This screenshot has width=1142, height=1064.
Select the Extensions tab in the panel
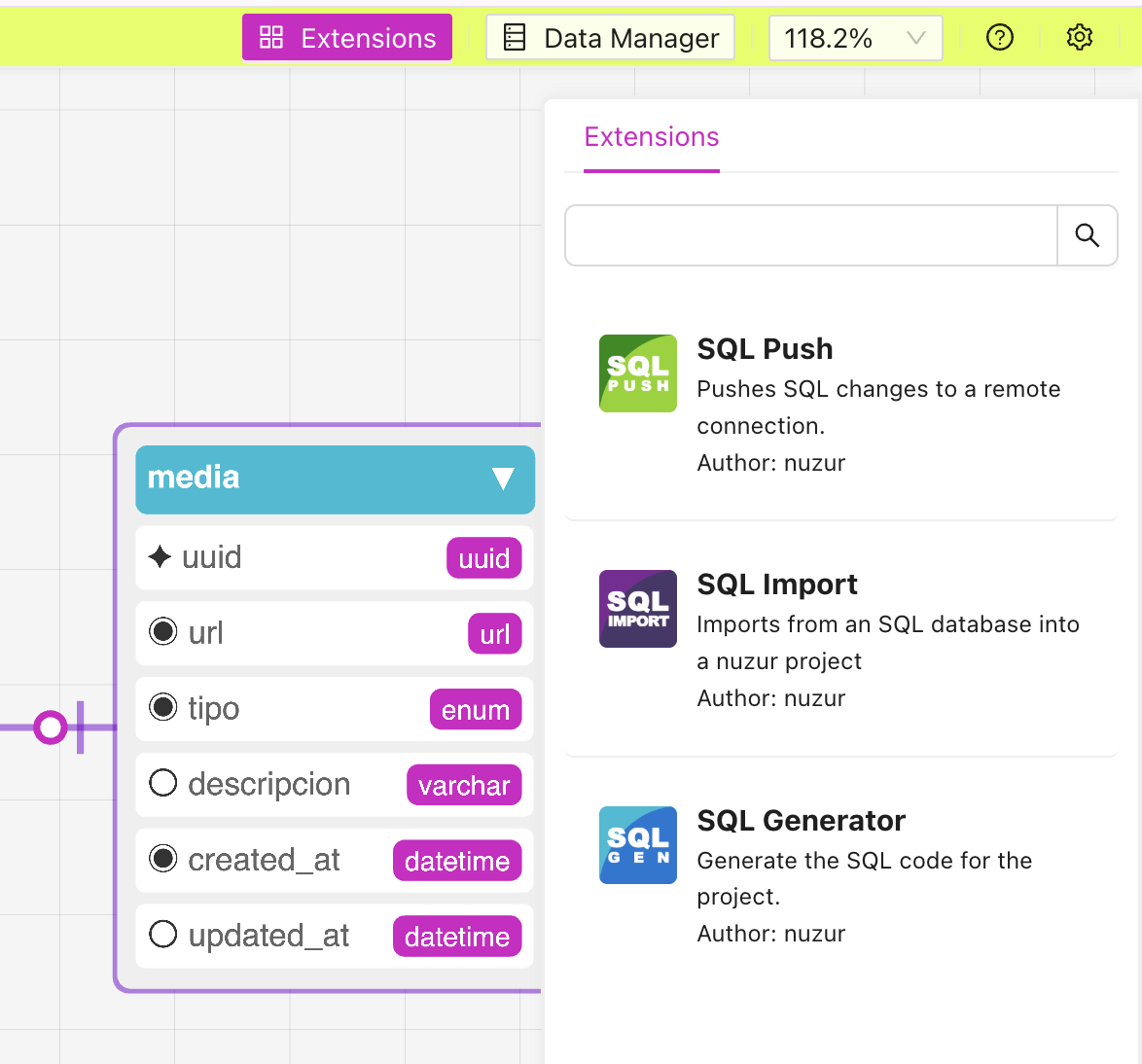coord(651,137)
